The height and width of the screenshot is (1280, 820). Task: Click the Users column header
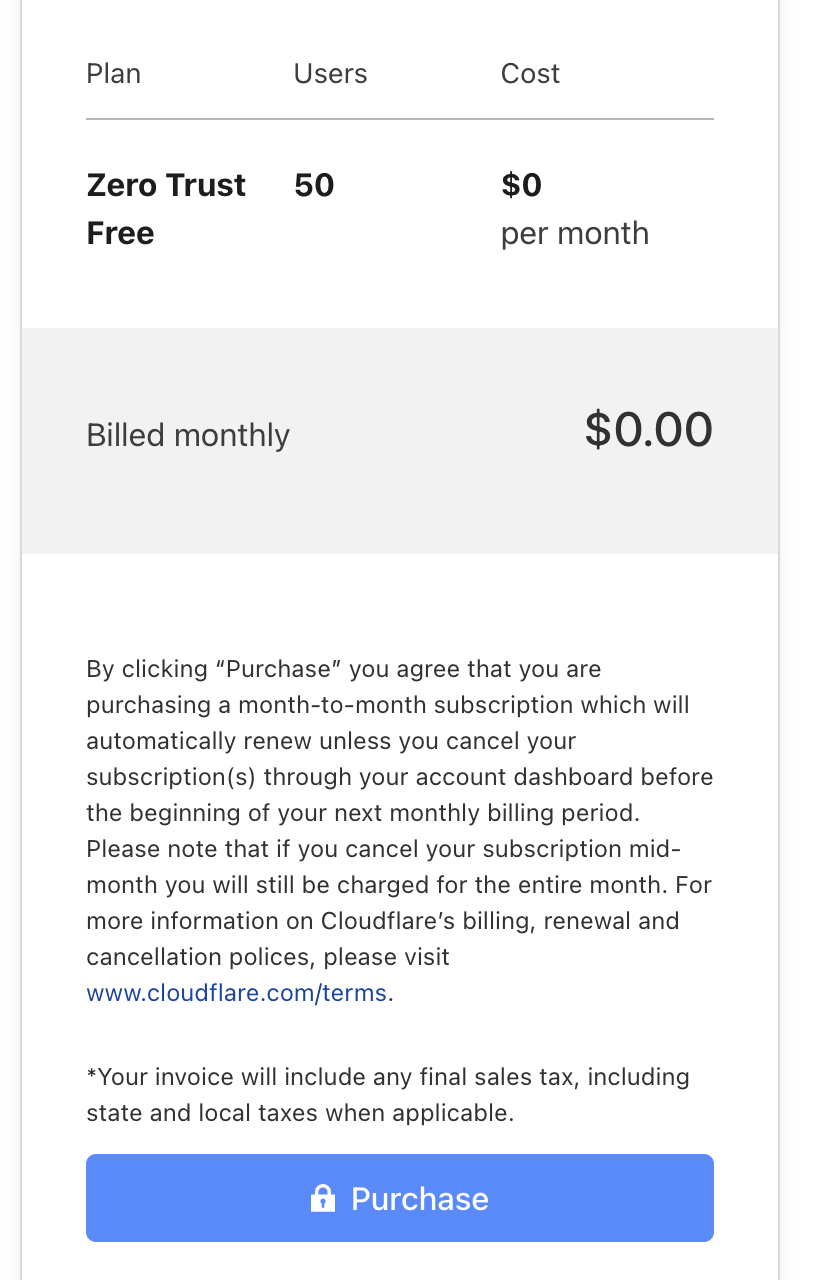coord(330,74)
